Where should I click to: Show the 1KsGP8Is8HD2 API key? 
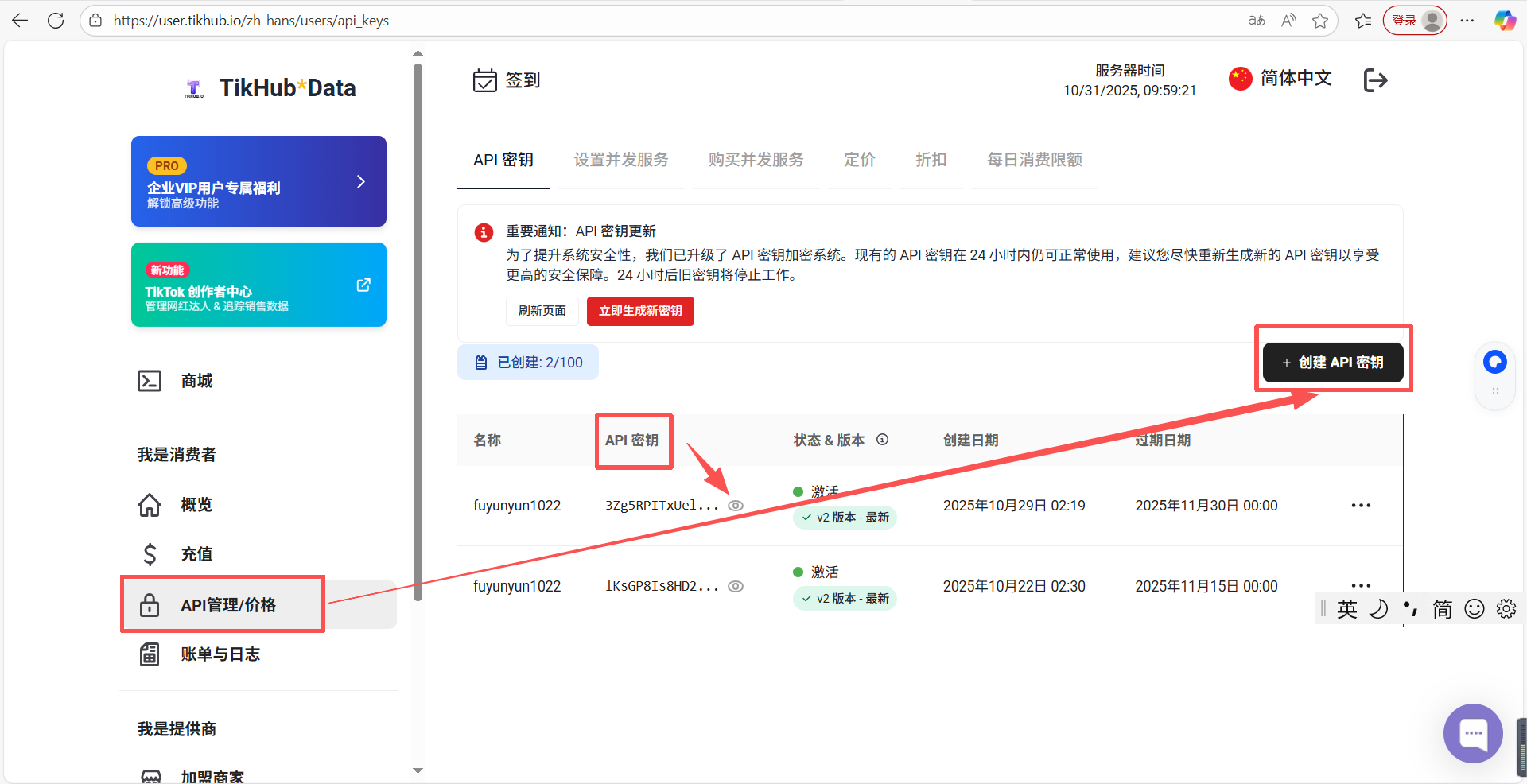[x=736, y=587]
